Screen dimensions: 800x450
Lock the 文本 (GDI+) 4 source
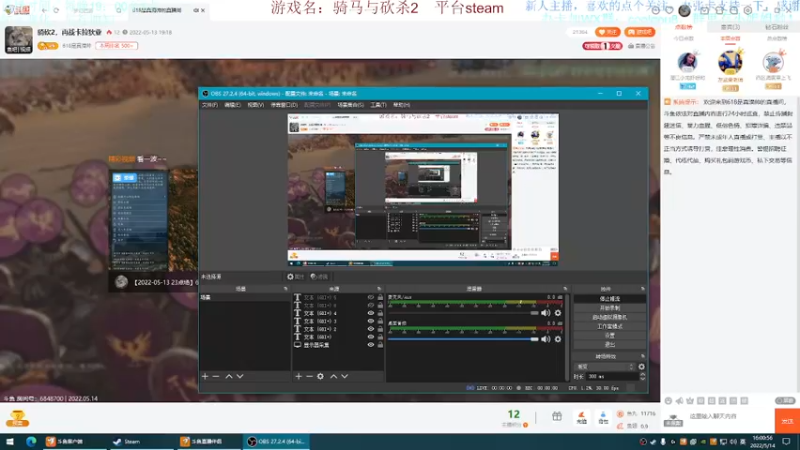[380, 313]
